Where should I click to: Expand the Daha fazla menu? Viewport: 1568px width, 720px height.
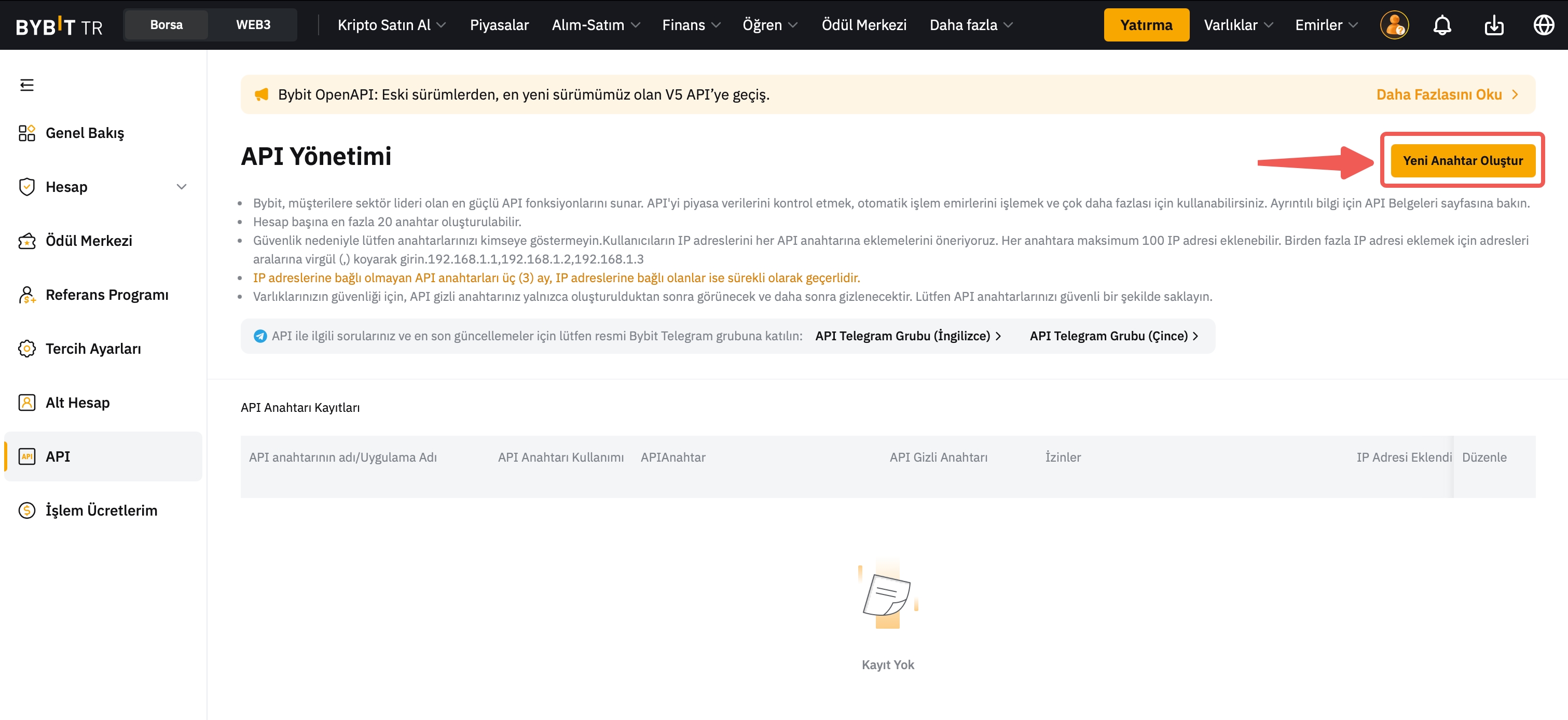pyautogui.click(x=971, y=25)
